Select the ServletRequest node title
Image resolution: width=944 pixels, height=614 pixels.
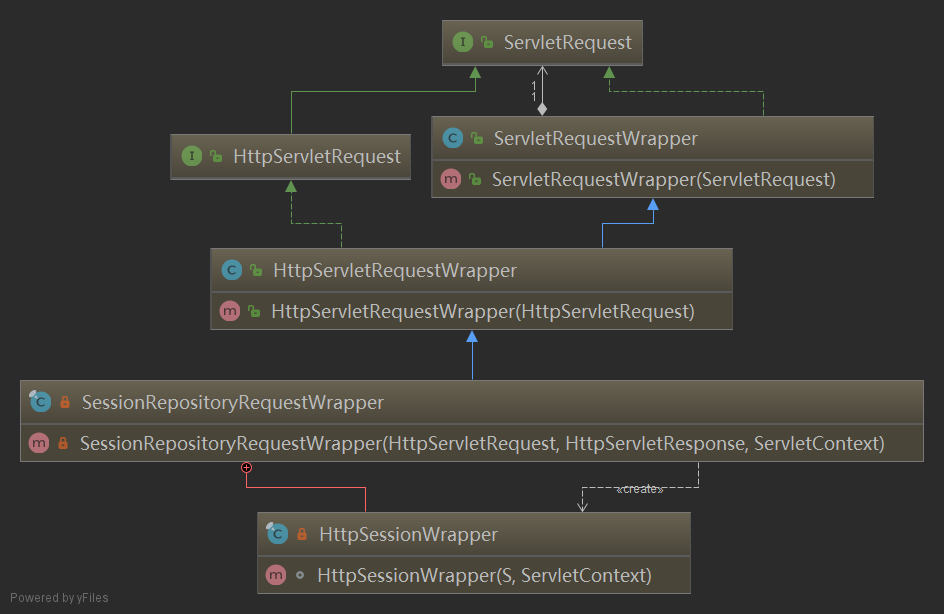pos(568,42)
